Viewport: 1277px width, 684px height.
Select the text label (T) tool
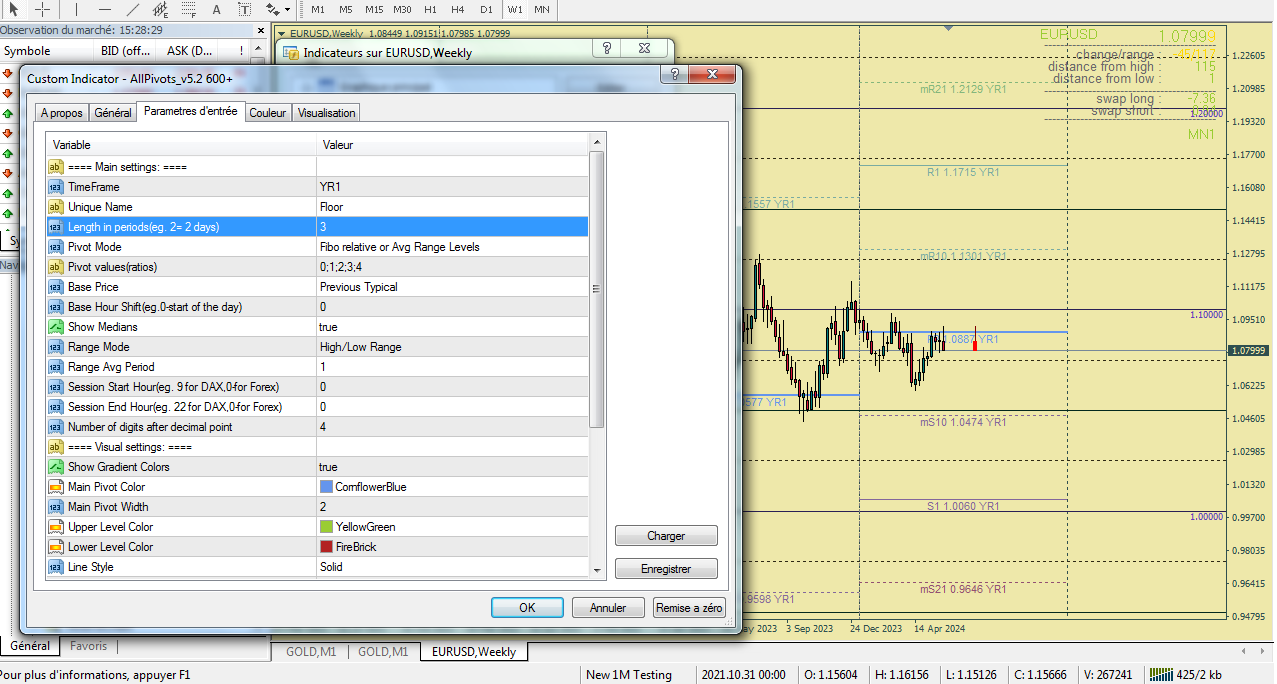click(245, 9)
